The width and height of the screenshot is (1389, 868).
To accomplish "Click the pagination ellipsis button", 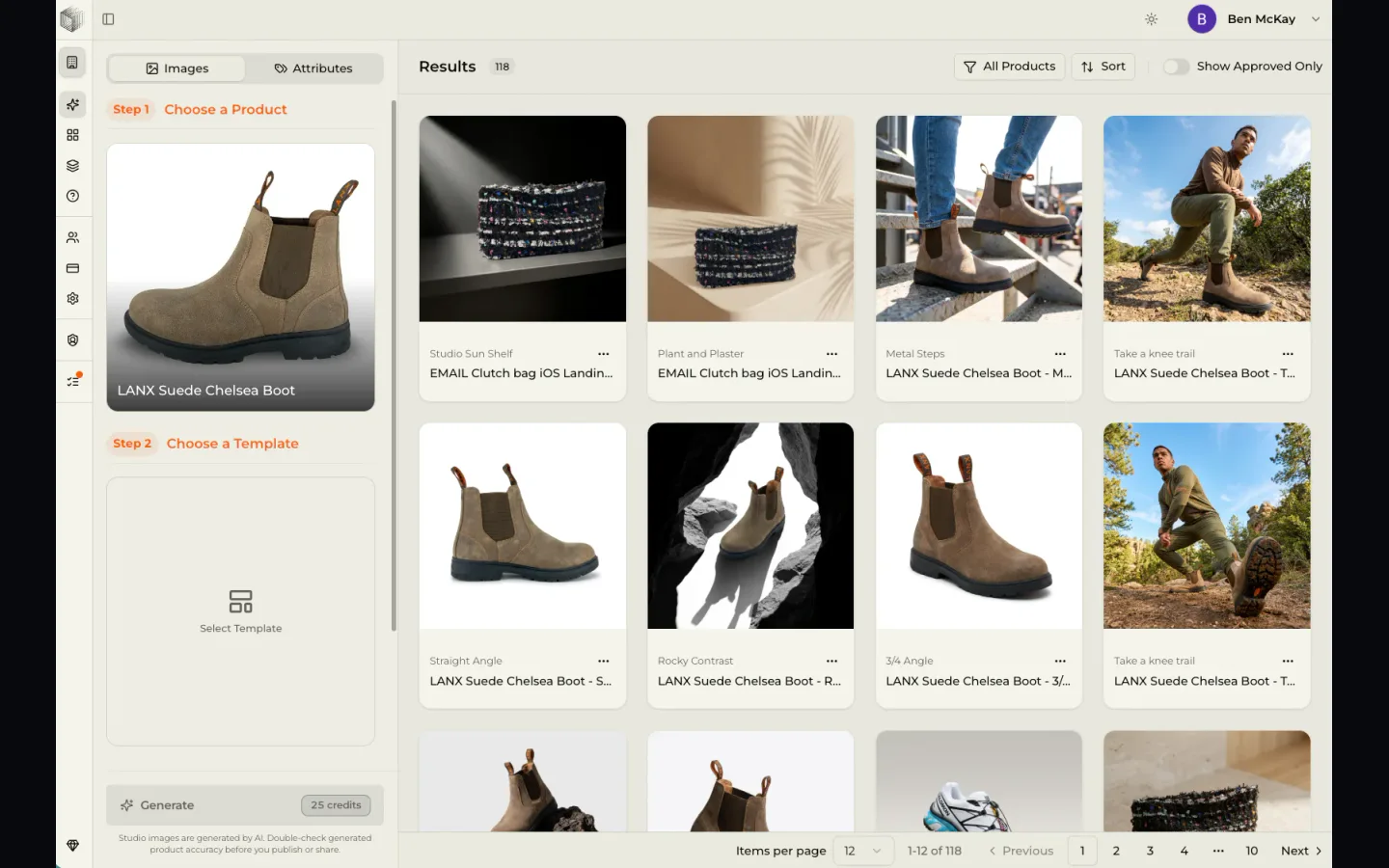I will pos(1218,851).
